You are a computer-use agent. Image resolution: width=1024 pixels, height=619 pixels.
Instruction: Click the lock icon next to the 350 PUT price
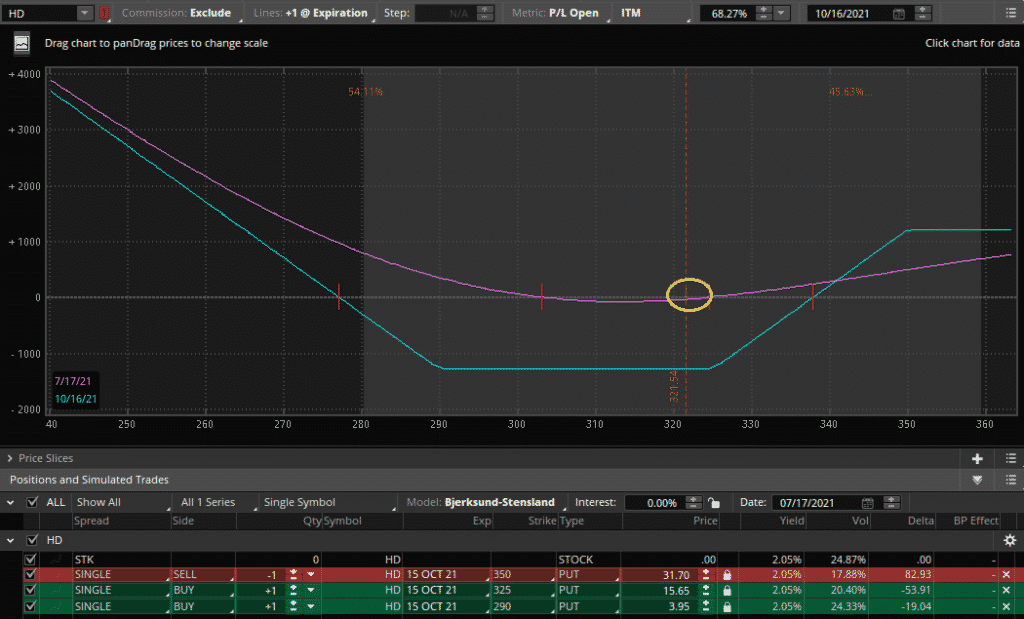(x=727, y=574)
